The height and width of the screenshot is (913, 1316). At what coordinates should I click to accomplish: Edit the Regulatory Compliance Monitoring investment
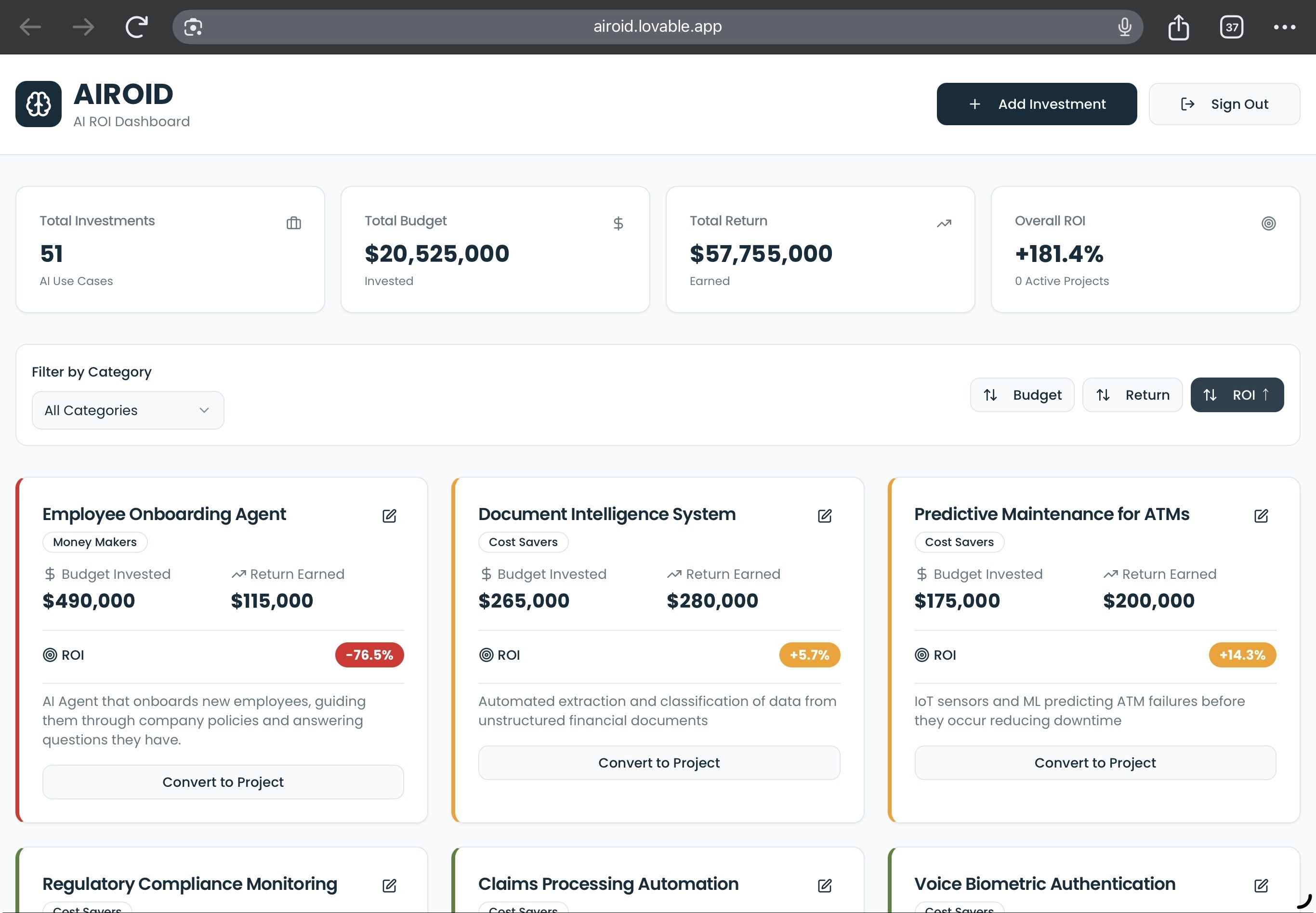click(389, 886)
